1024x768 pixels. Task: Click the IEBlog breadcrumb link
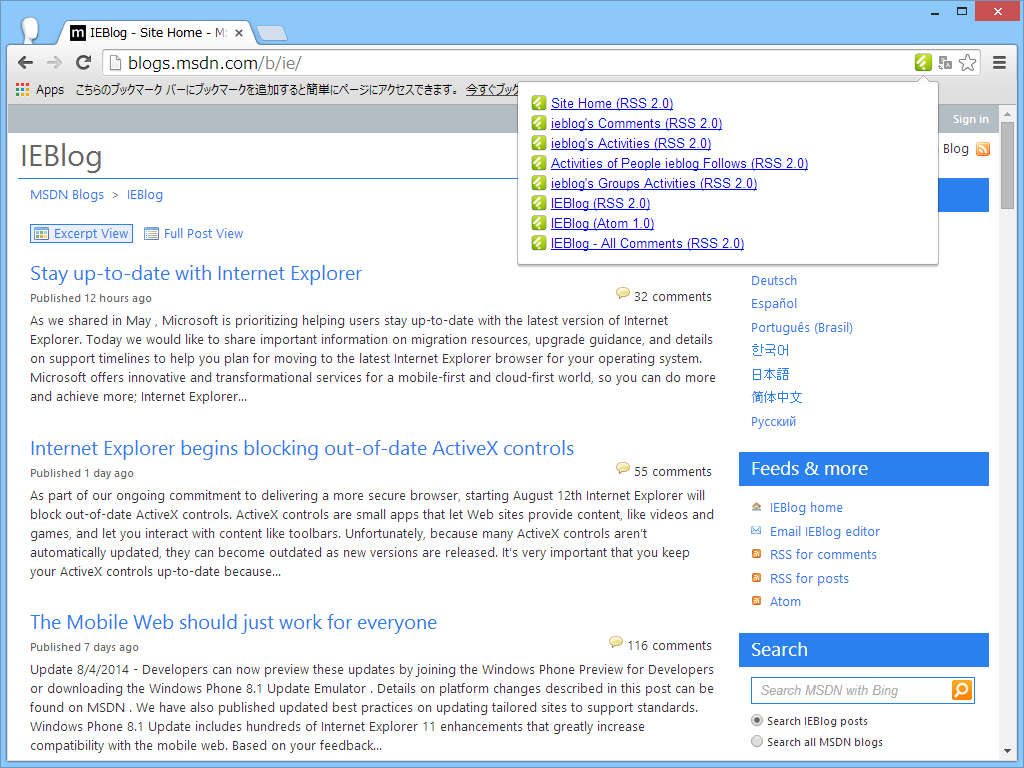point(145,195)
